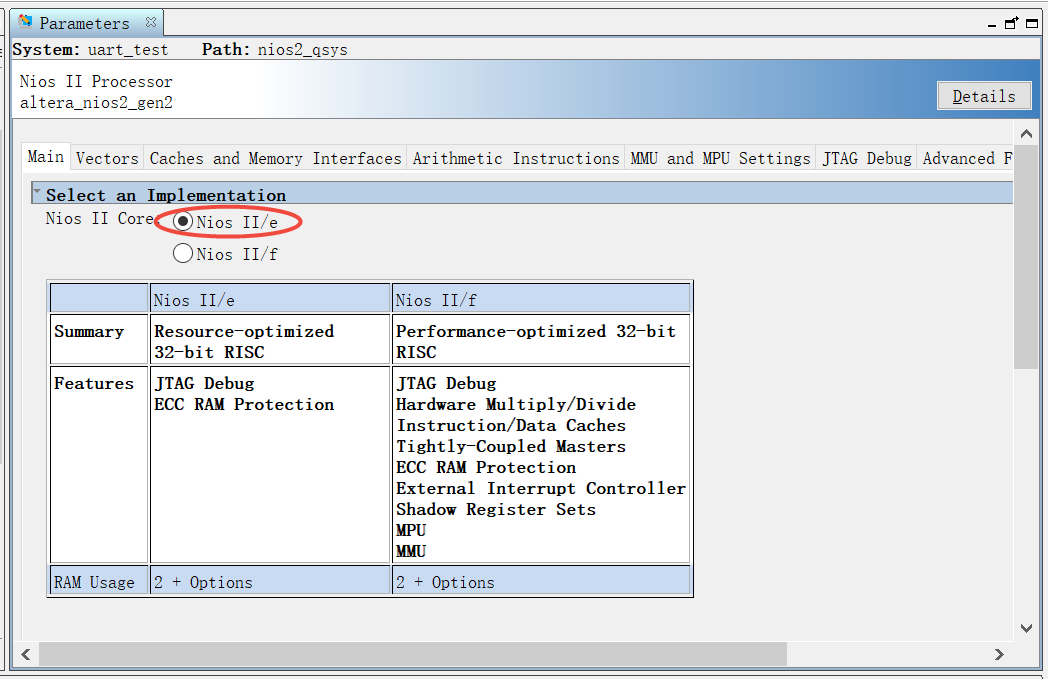1048x679 pixels.
Task: Open the Advanced Features tab
Action: [x=966, y=158]
